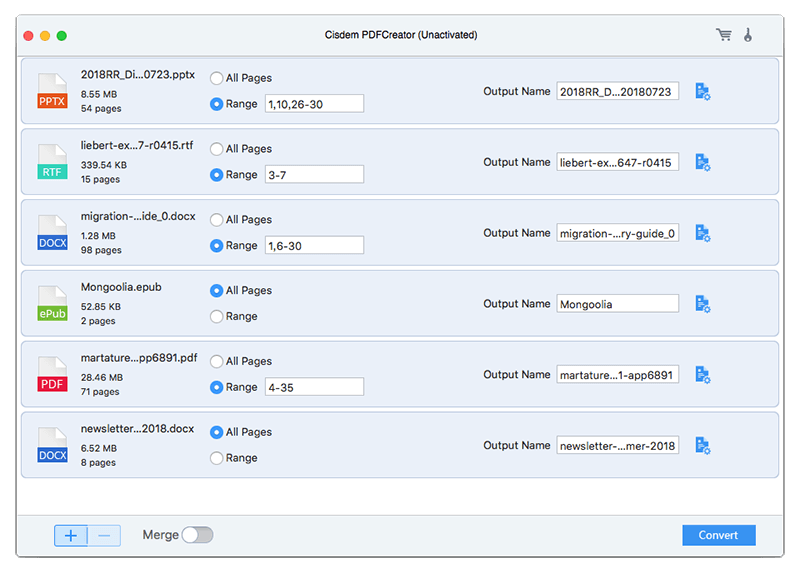Image resolution: width=800 pixels, height=574 pixels.
Task: Select All Pages for migration docx file
Action: 216,220
